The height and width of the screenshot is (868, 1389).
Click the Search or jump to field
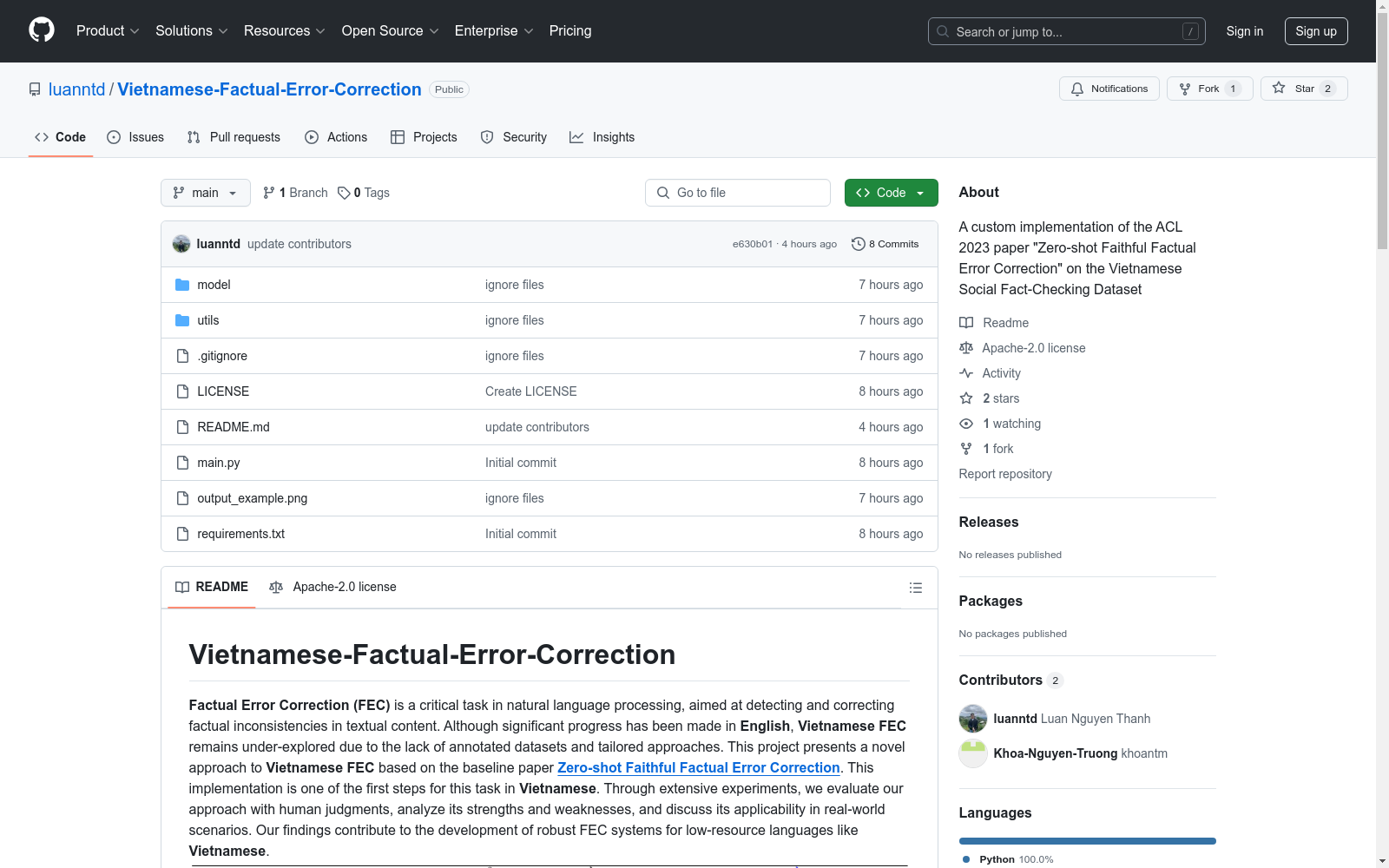point(1067,31)
